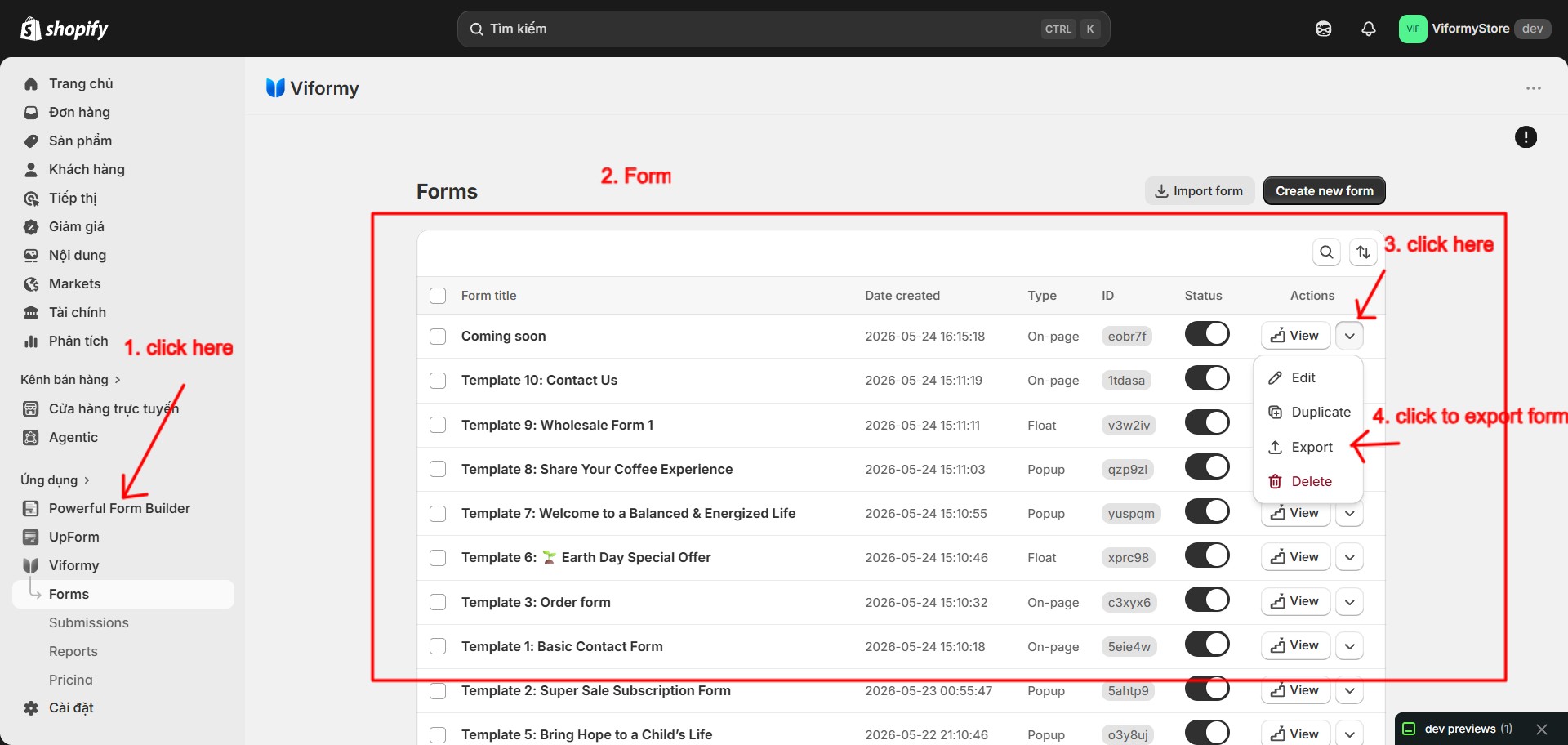Image resolution: width=1568 pixels, height=745 pixels.
Task: Click the Template 8: Share Your Coffee Experience title
Action: (597, 469)
